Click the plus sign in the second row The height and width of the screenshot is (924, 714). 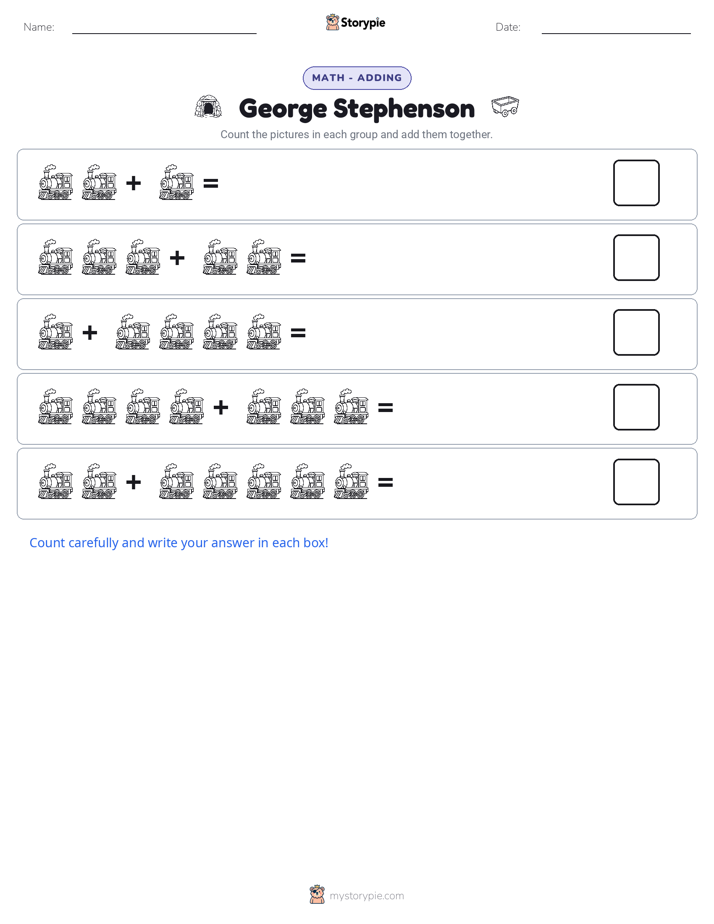click(177, 258)
